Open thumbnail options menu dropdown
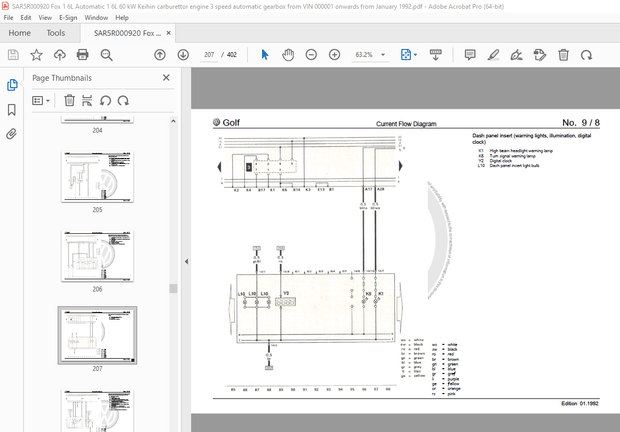The width and height of the screenshot is (620, 432). [x=41, y=101]
